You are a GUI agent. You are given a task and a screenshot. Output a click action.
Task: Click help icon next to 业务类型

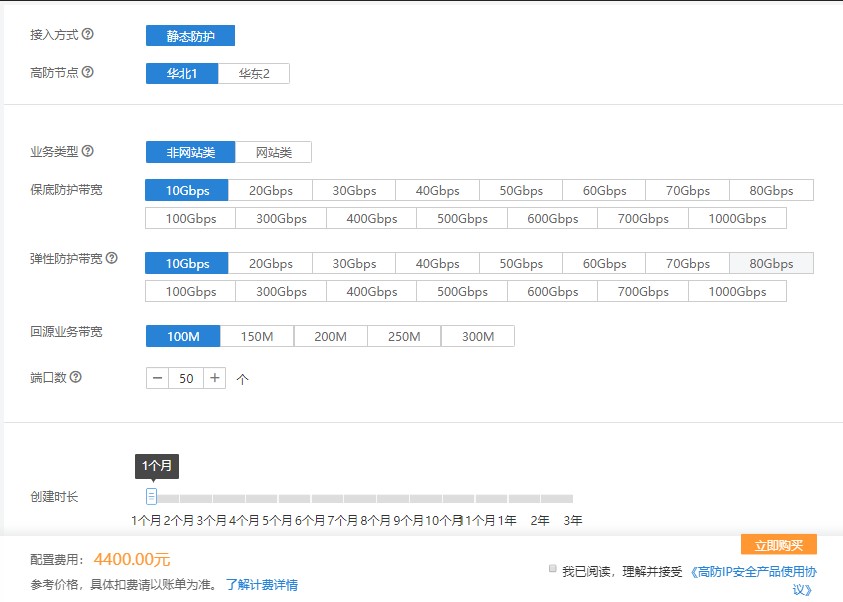(x=88, y=152)
